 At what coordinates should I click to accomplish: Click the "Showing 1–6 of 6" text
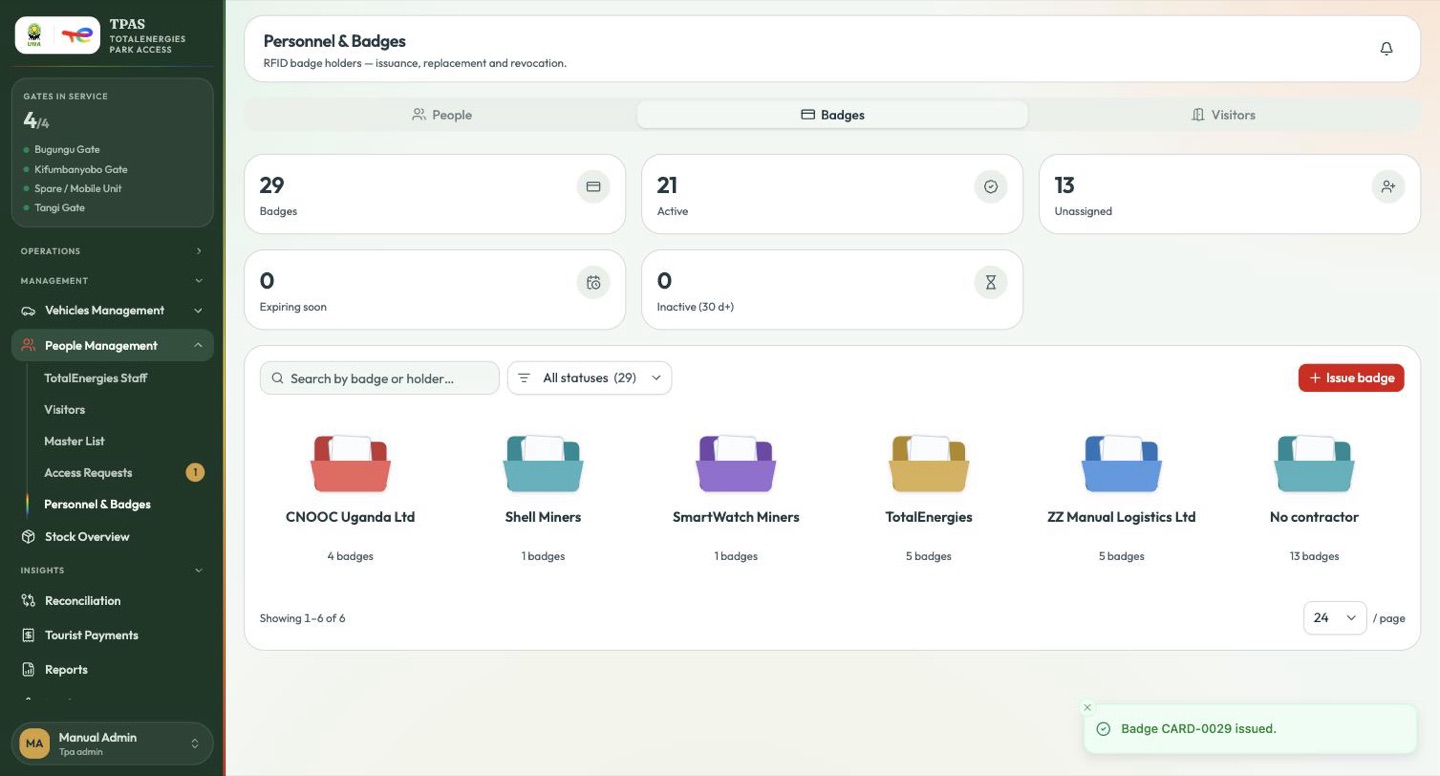click(x=302, y=618)
